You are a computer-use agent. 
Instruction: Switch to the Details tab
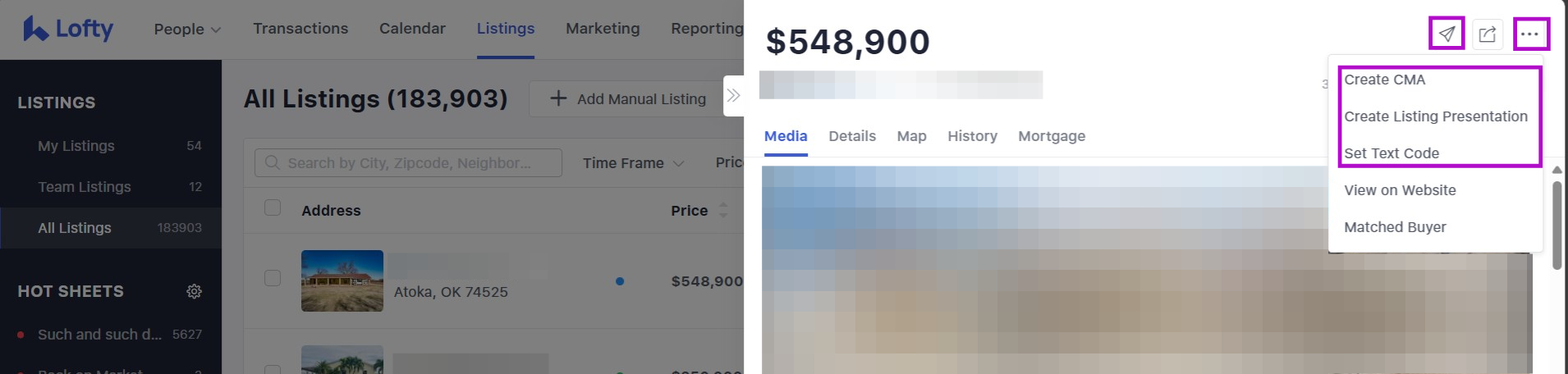tap(851, 136)
